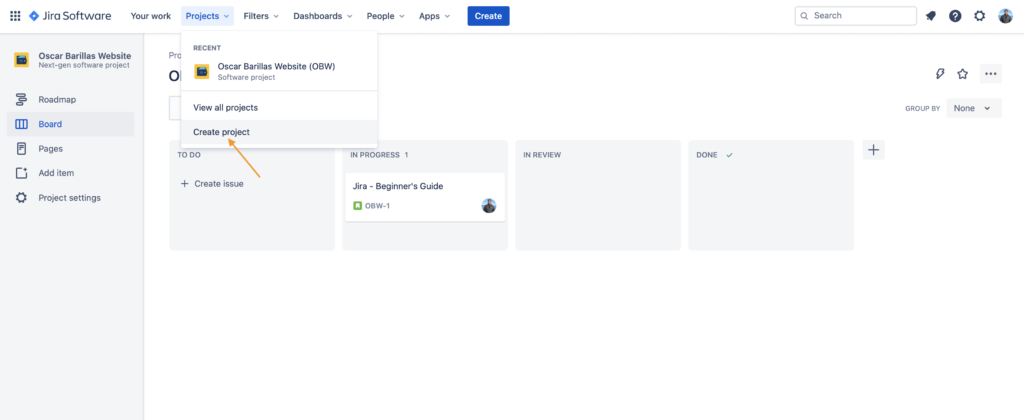This screenshot has width=1024, height=420.
Task: Click the Project settings gear icon
Action: point(21,198)
